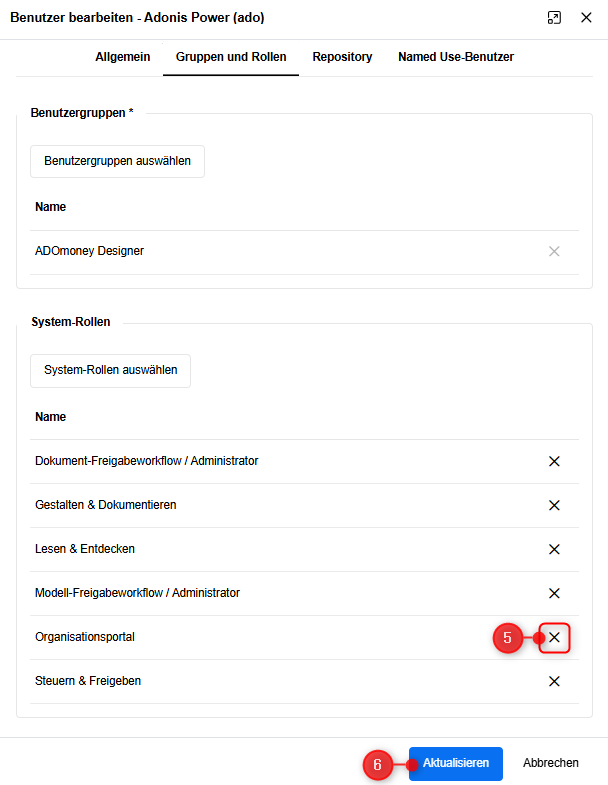
Task: Open the Named Use-Benutzer tab
Action: pyautogui.click(x=456, y=57)
